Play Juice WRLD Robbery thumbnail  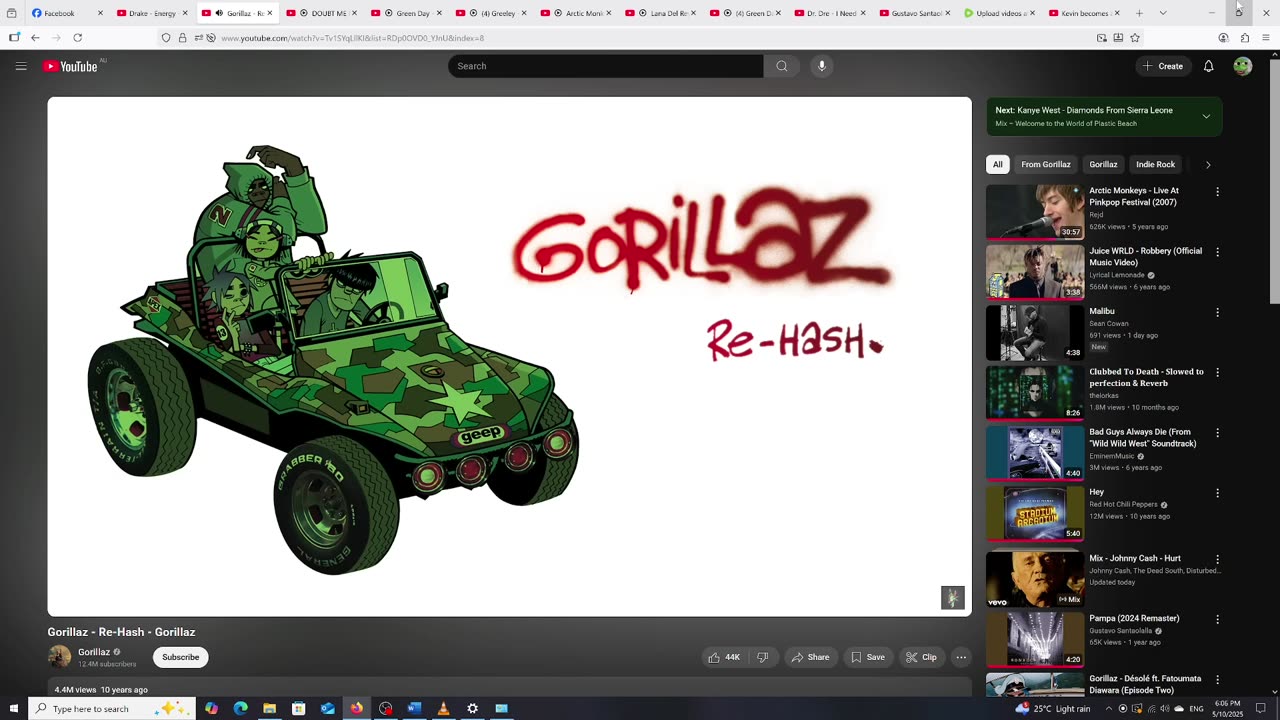tap(1034, 272)
